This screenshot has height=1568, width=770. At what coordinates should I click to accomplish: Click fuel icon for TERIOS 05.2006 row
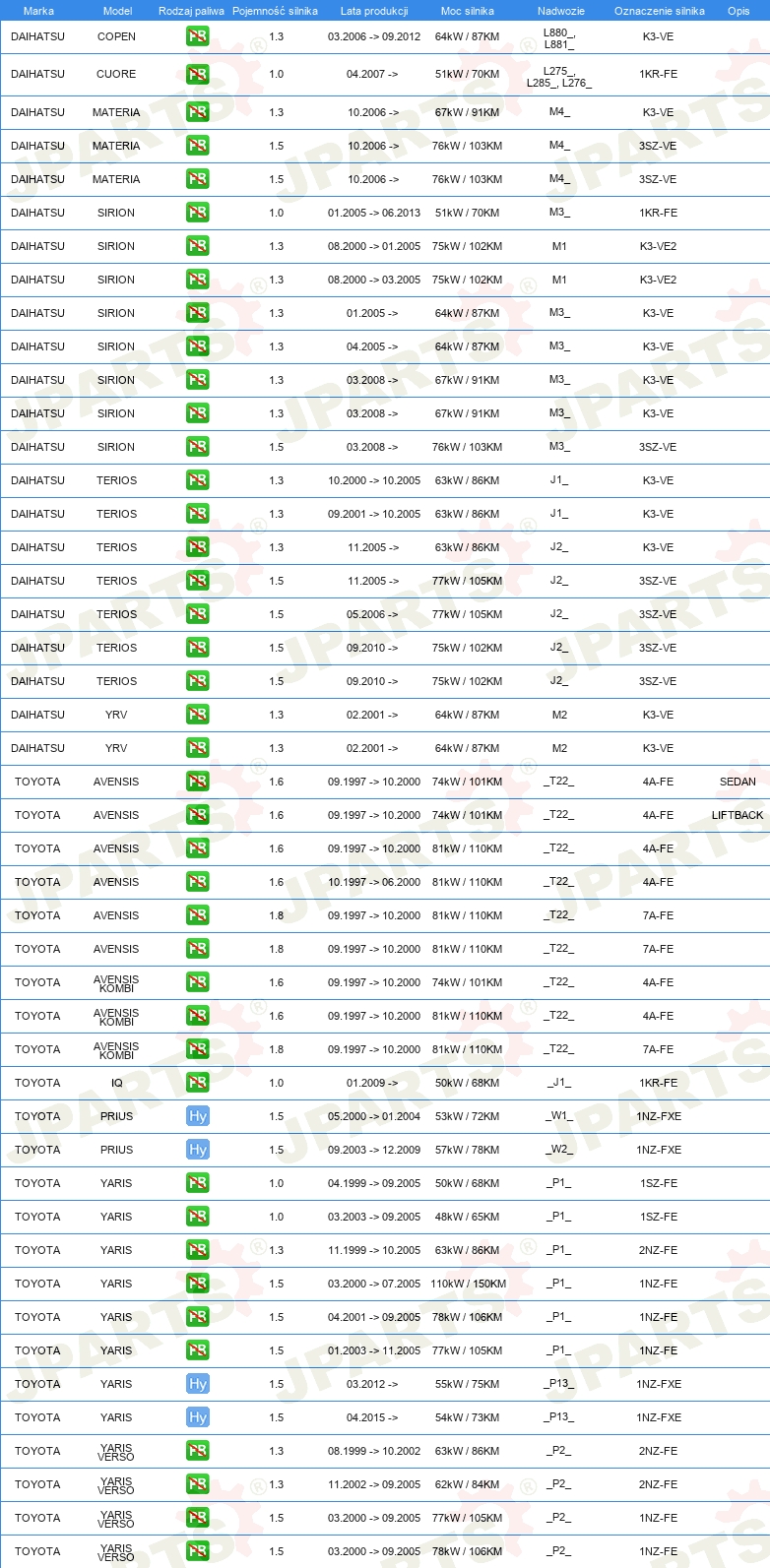(198, 614)
